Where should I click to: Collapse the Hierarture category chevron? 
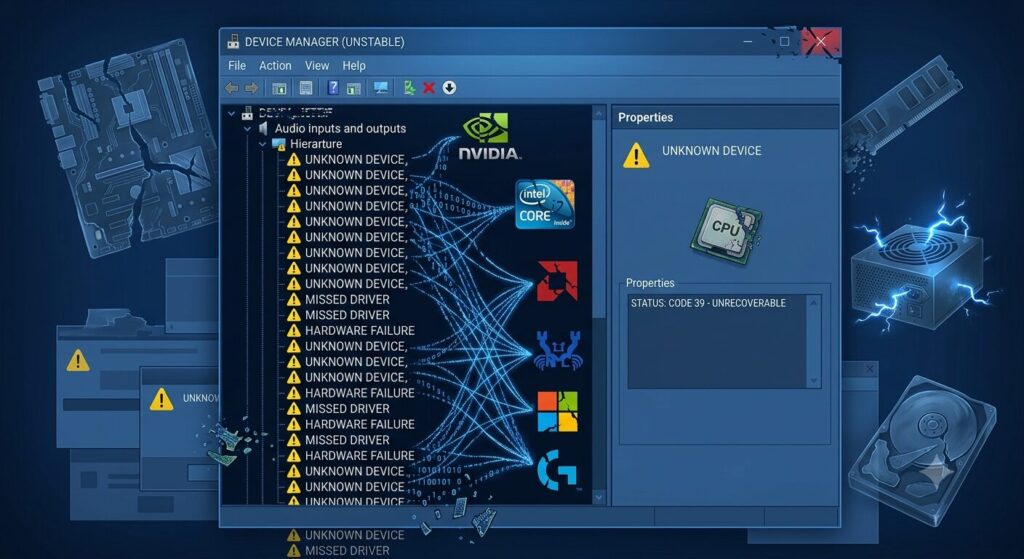click(x=263, y=144)
